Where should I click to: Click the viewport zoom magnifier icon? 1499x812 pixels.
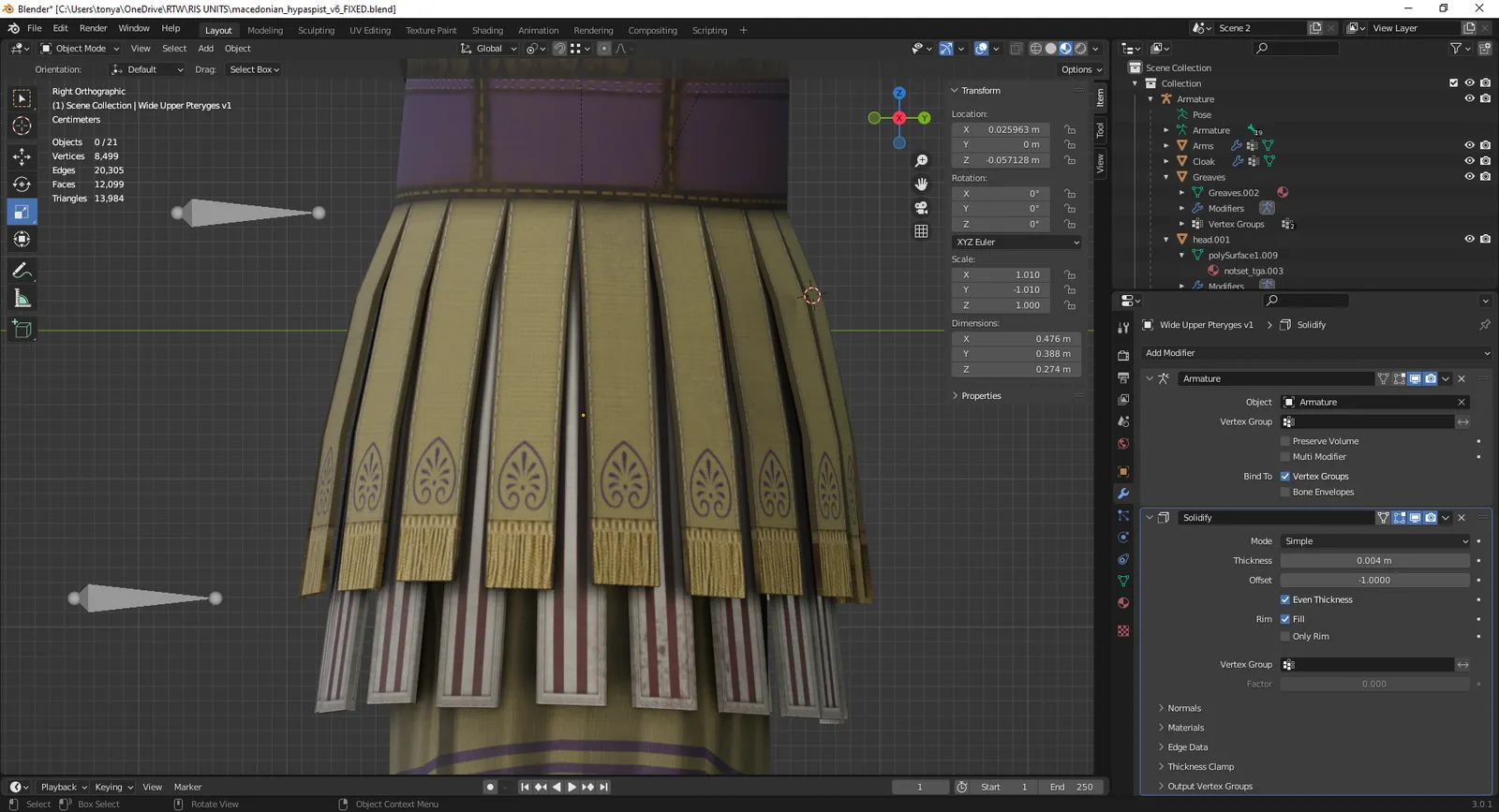point(921,161)
